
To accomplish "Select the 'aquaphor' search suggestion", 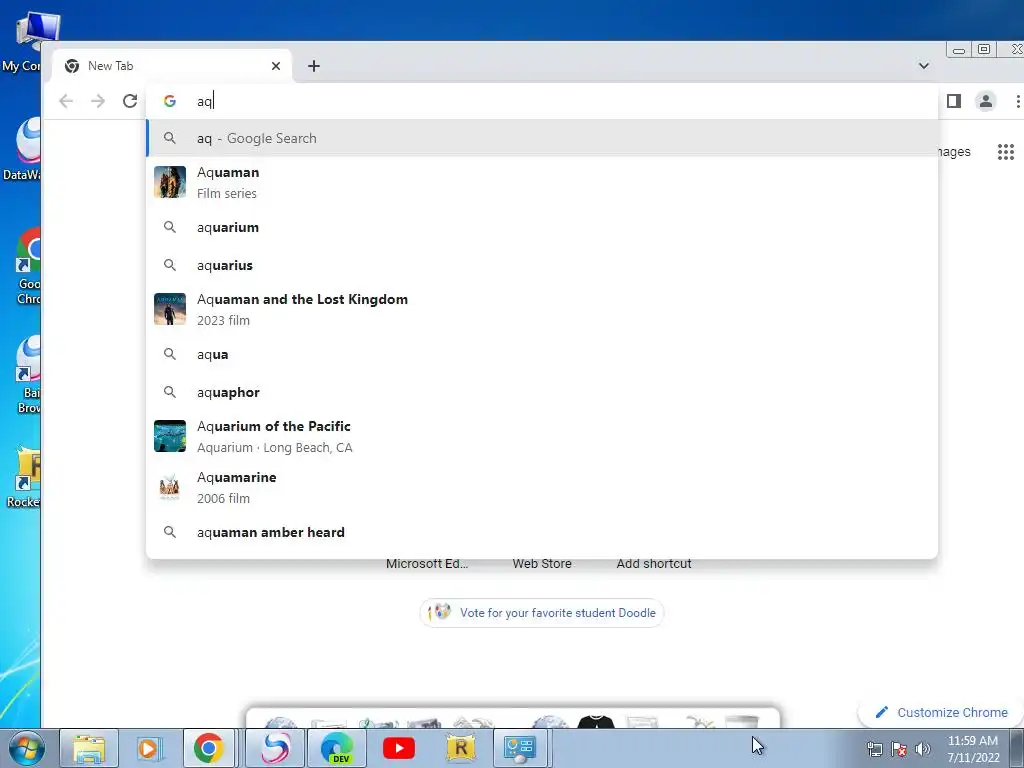I will (x=542, y=392).
